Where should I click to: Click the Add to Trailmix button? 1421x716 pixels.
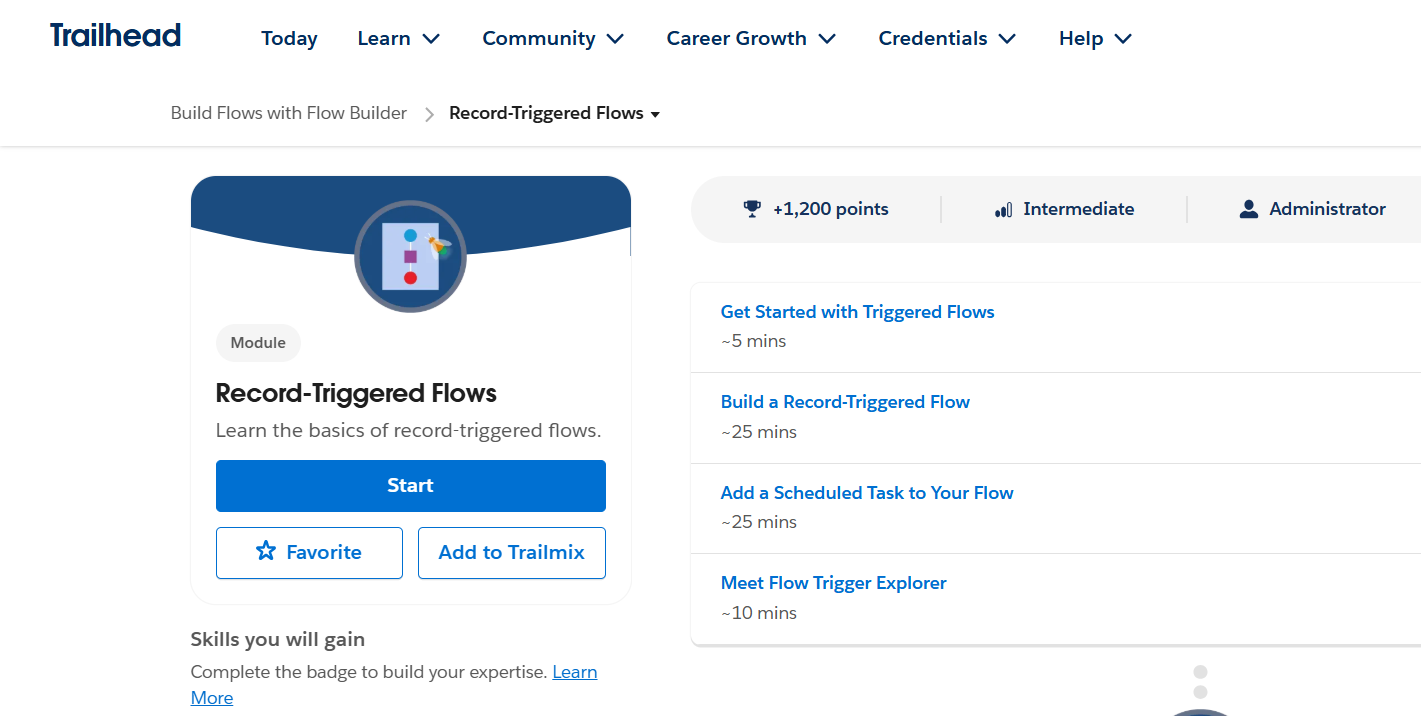coord(511,552)
